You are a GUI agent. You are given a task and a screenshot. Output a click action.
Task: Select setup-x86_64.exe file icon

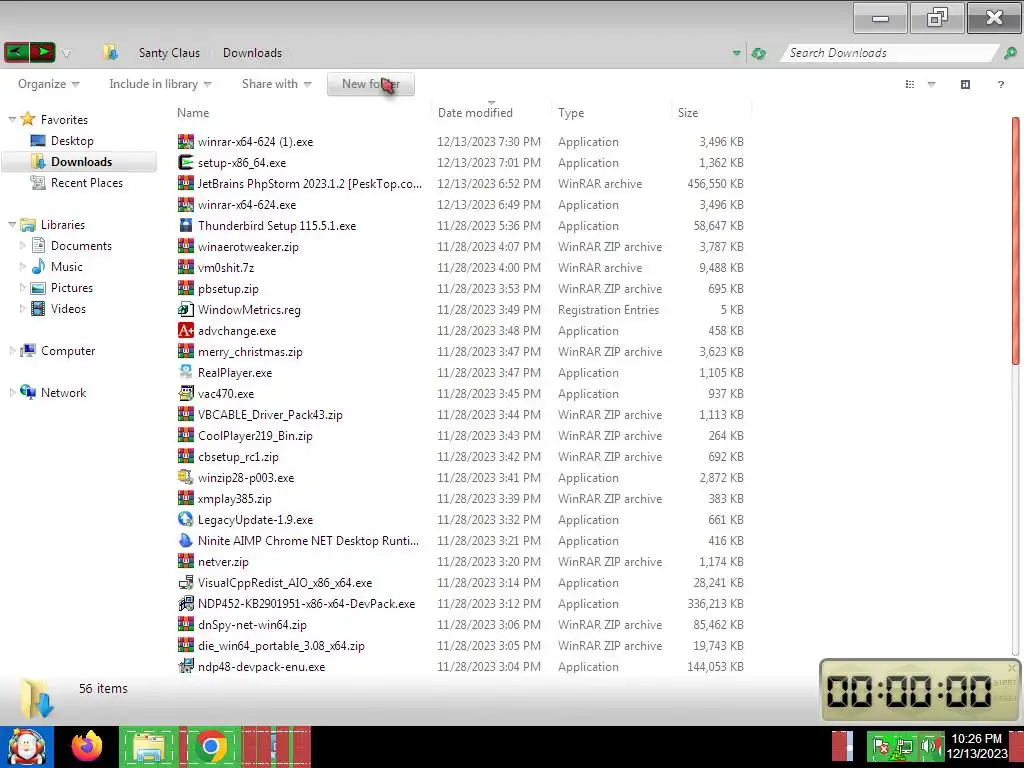(x=186, y=163)
